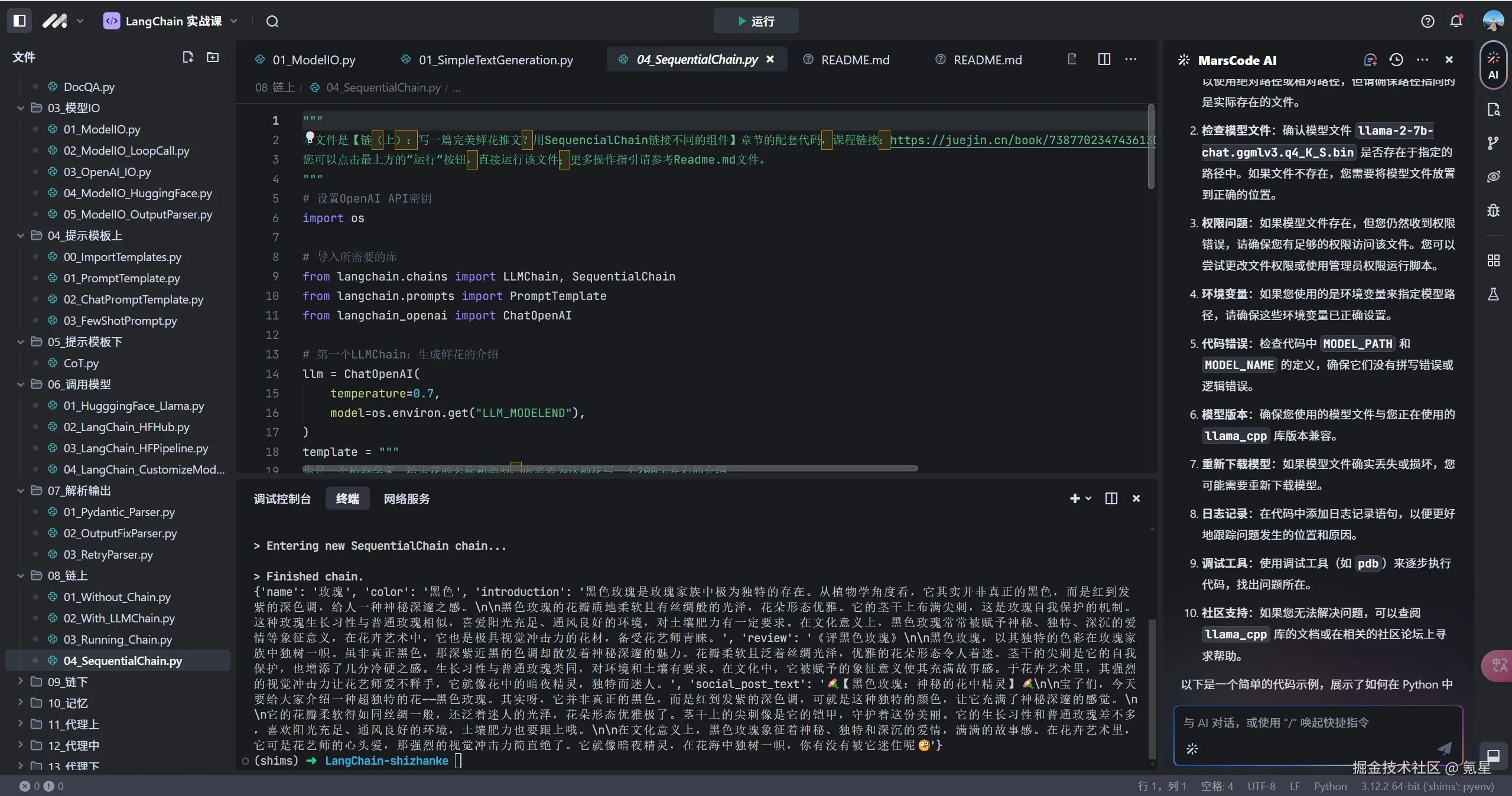Image resolution: width=1512 pixels, height=796 pixels.
Task: Create a new folder in file explorer
Action: click(x=213, y=57)
